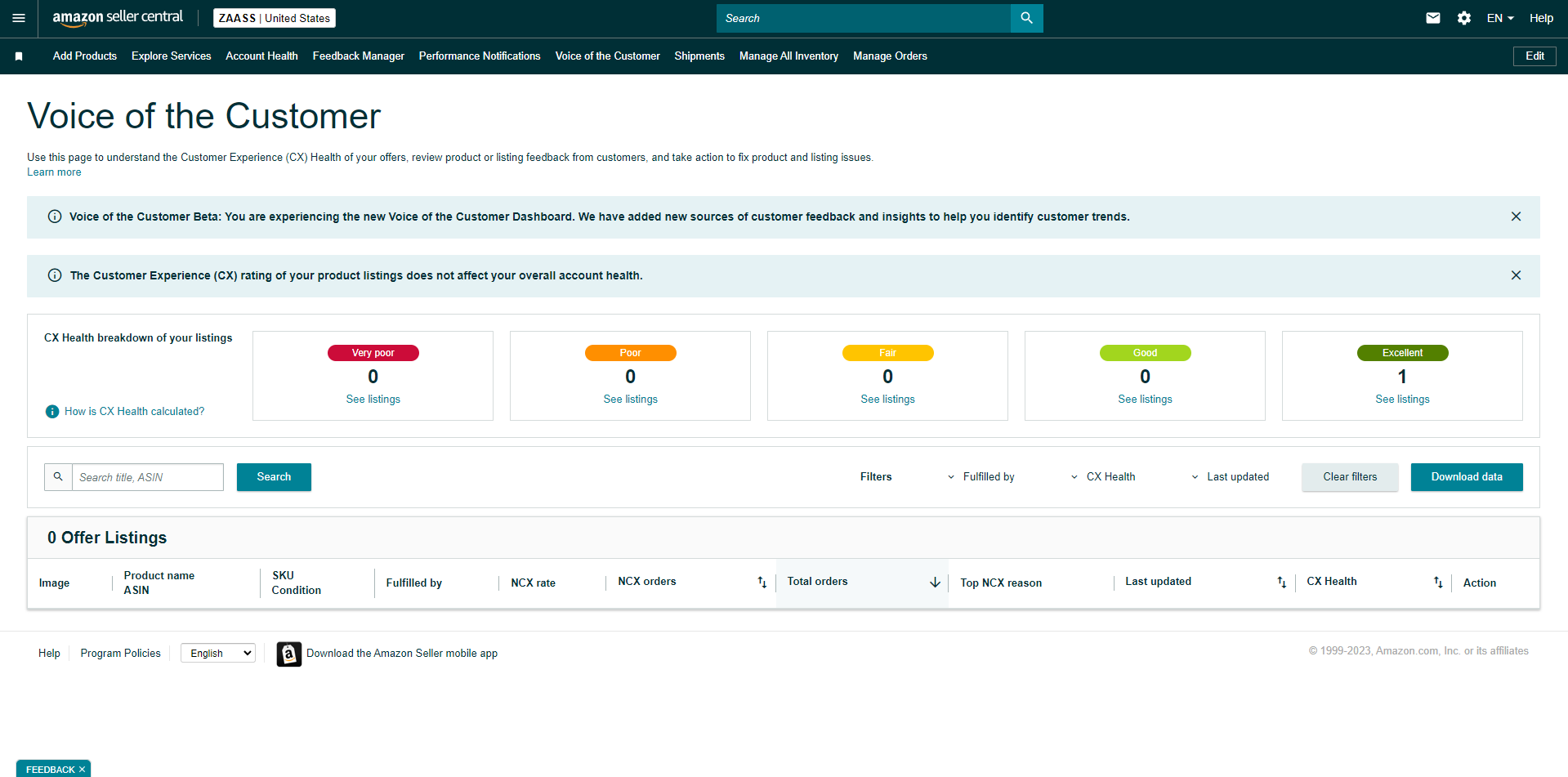
Task: Sort Total orders descending arrow
Action: pos(935,583)
